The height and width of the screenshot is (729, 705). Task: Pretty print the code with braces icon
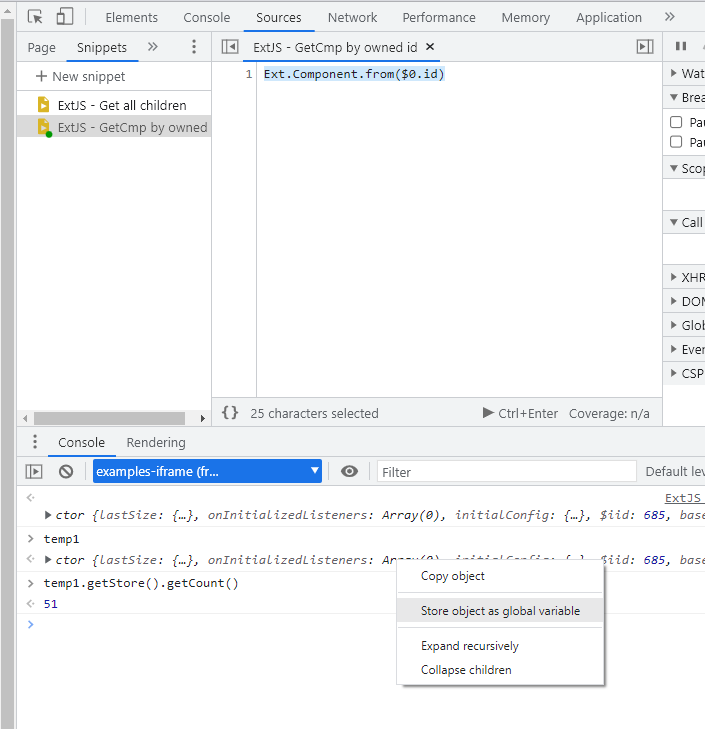click(230, 413)
